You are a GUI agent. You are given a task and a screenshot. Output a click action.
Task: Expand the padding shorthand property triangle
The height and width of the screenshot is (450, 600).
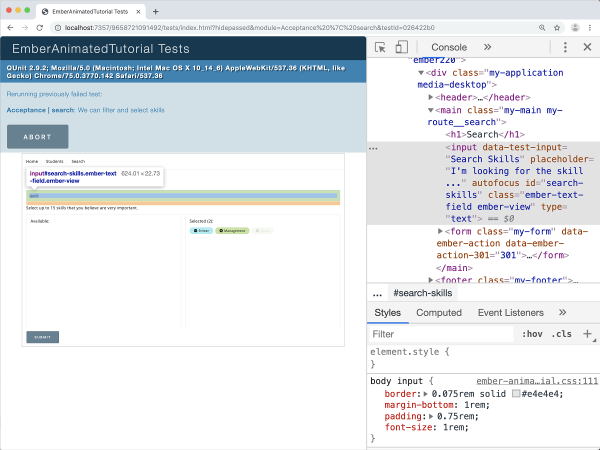point(431,416)
